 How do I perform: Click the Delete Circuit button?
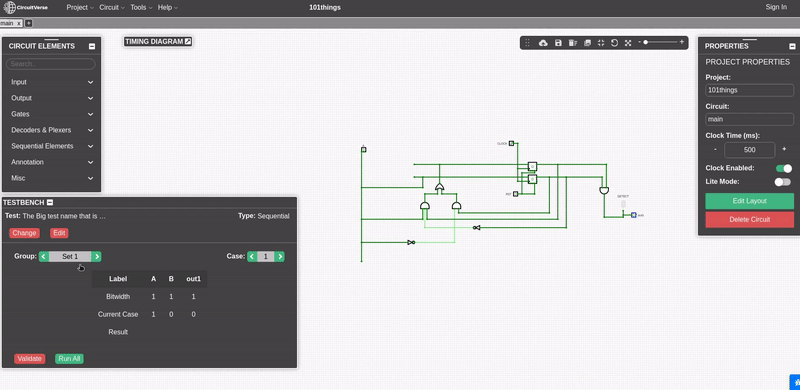[749, 220]
